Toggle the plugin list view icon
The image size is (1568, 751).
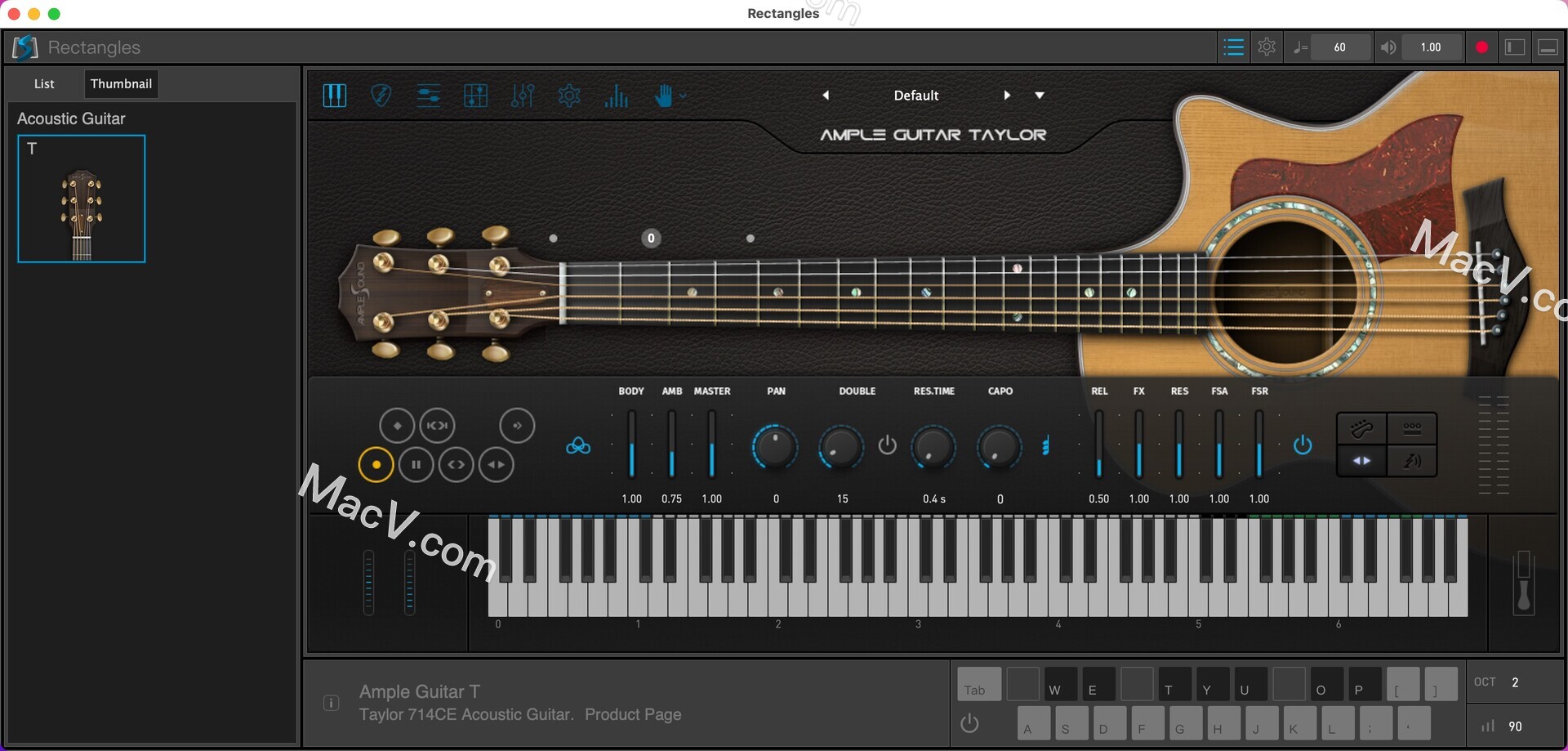point(1233,47)
